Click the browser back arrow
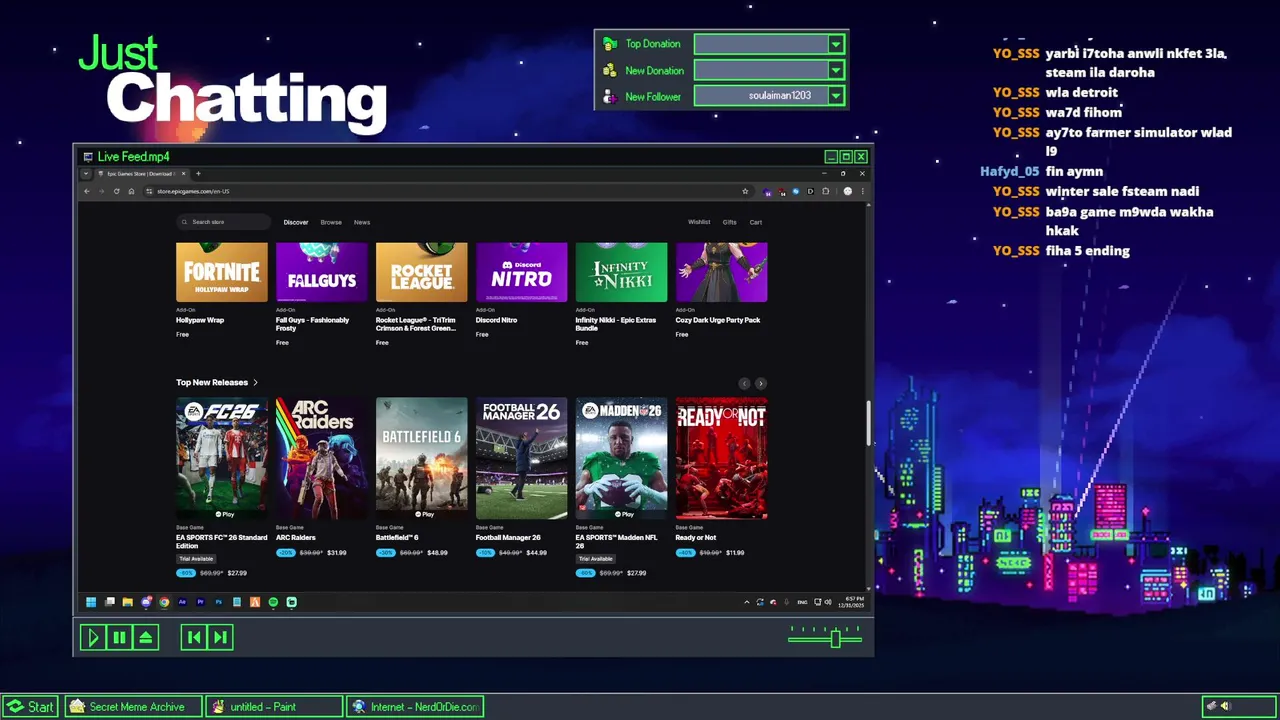Viewport: 1280px width, 720px height. click(87, 191)
